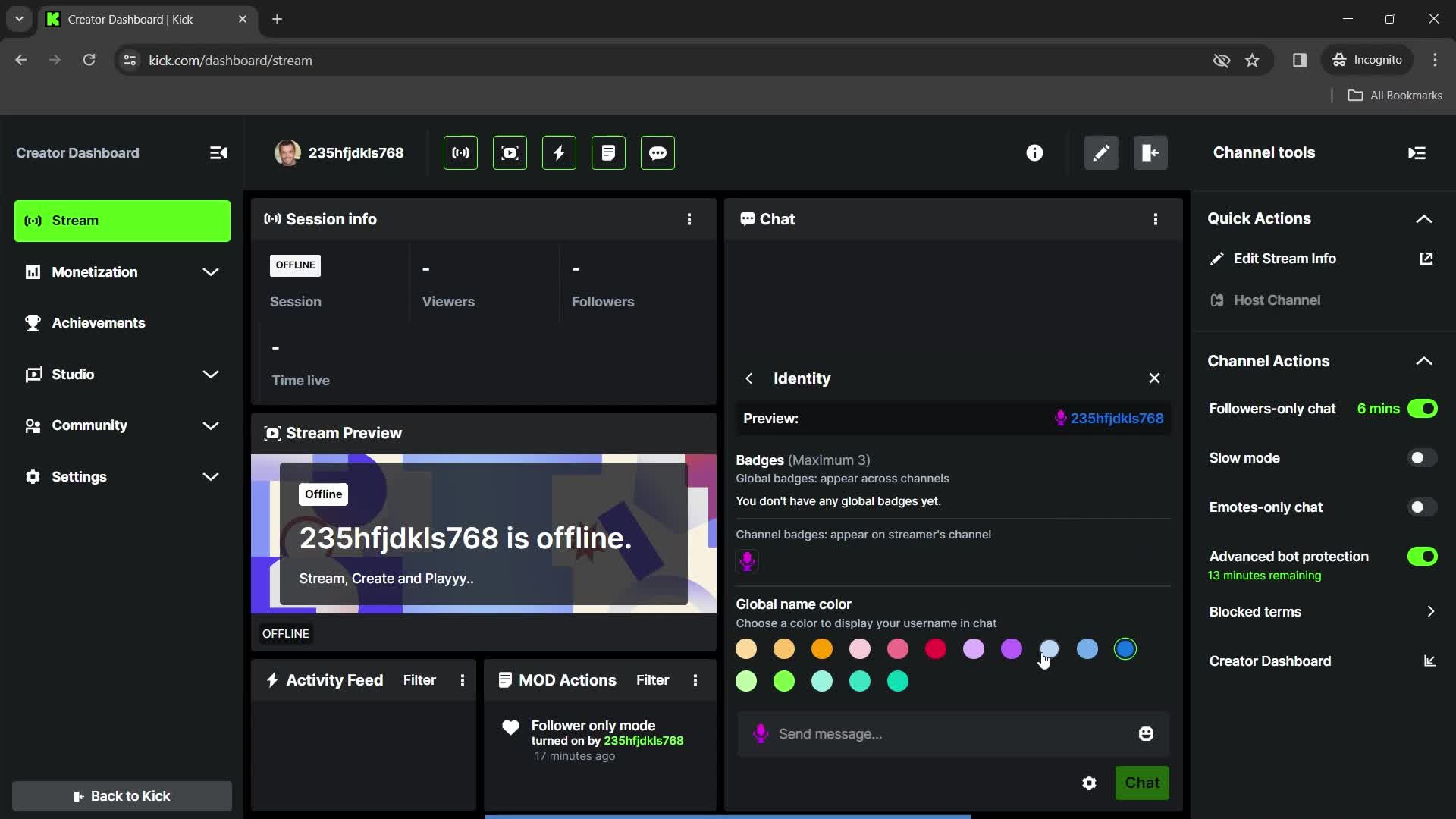Click the stream activity/stats icon
The image size is (1456, 819).
(559, 153)
